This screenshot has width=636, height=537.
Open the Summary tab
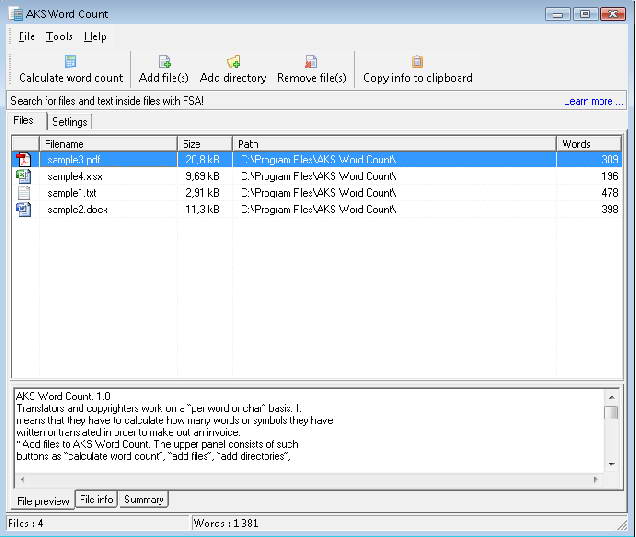coord(144,499)
